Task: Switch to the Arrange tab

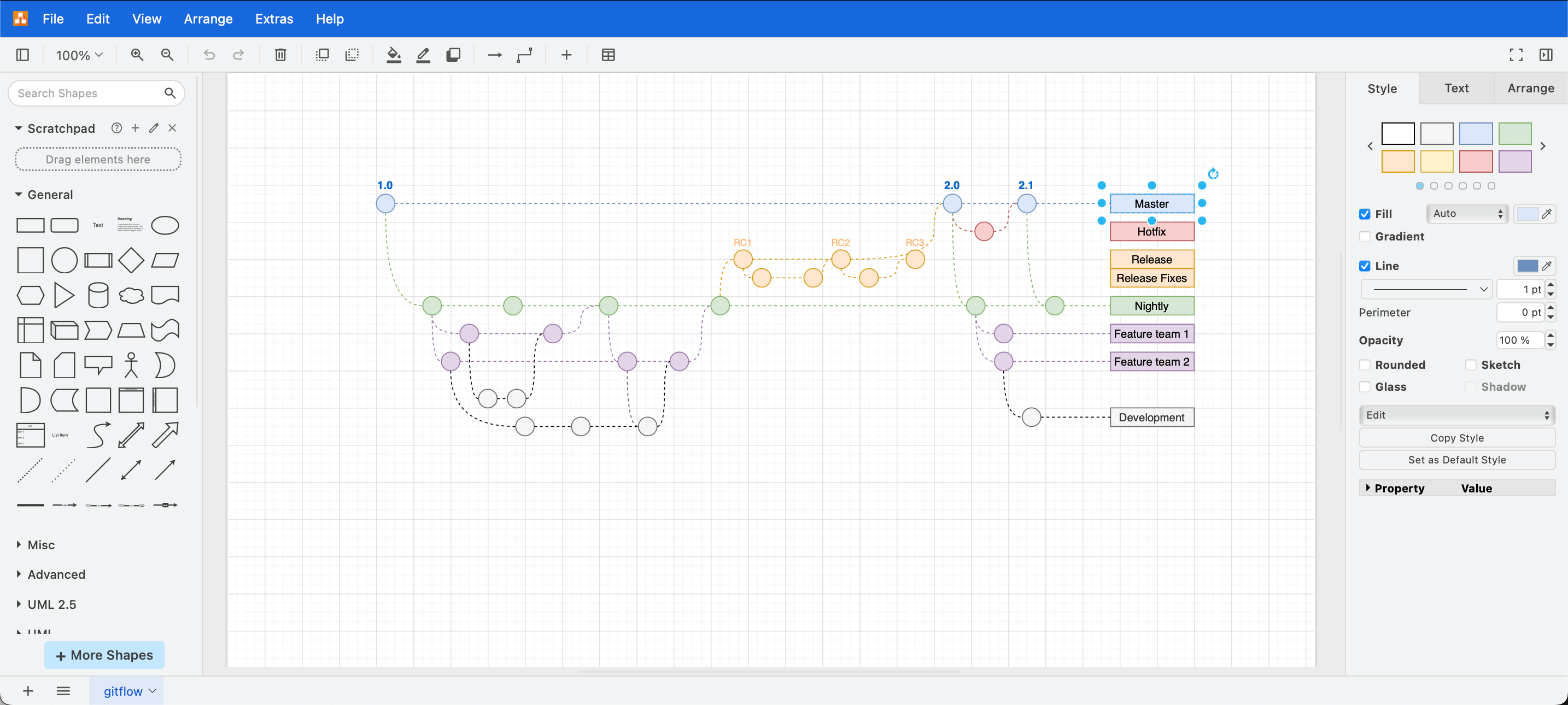Action: point(1530,88)
